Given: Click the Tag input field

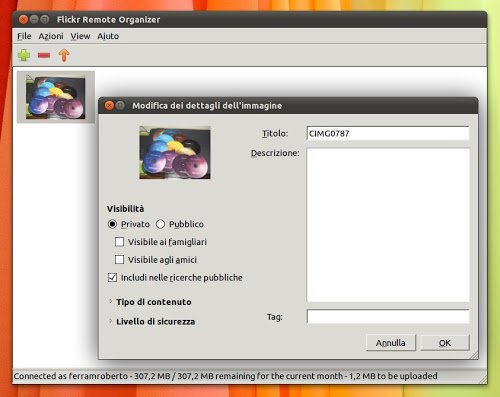Looking at the screenshot, I should [x=388, y=316].
